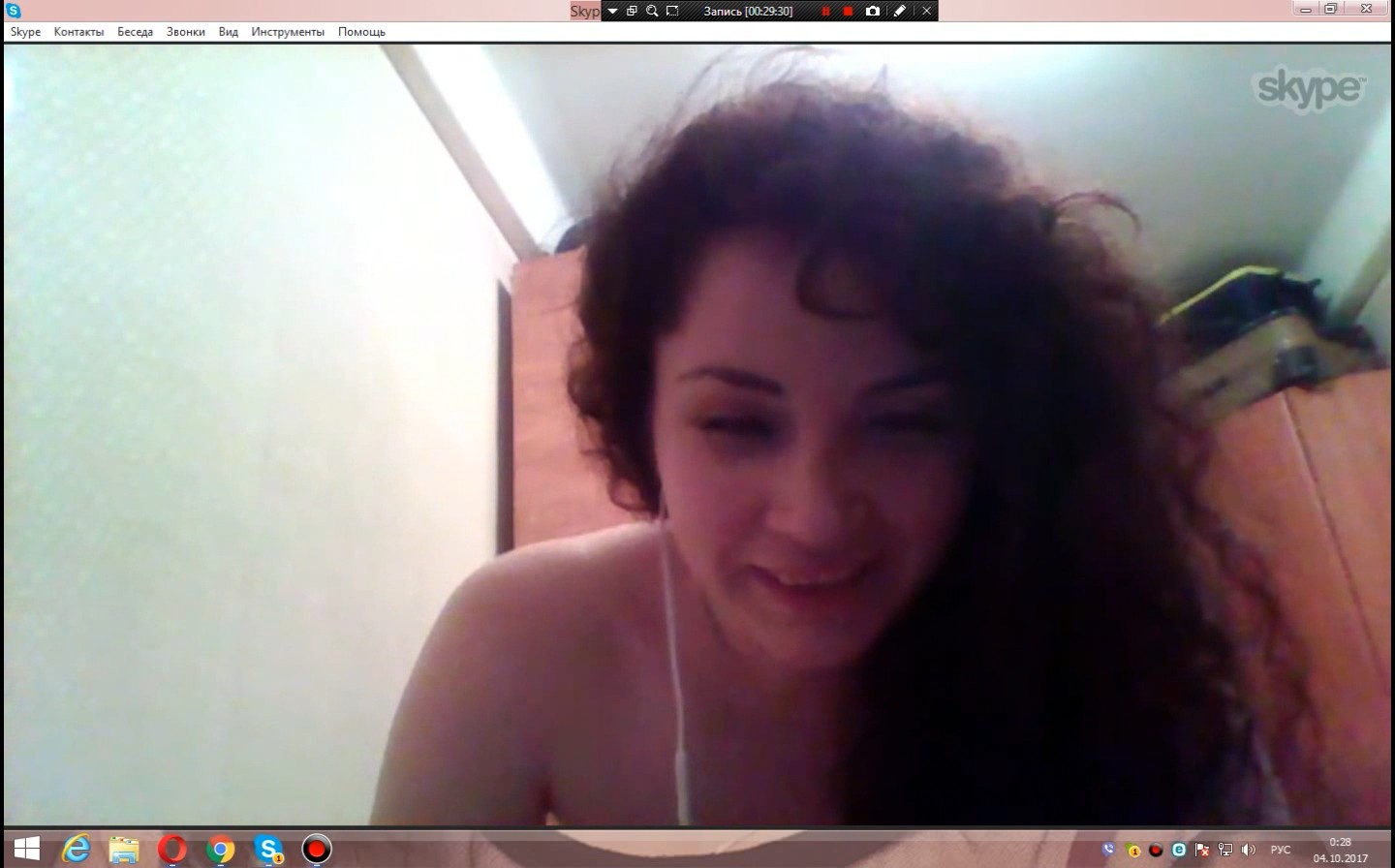Open the Звонки menu
The image size is (1395, 868).
tap(186, 32)
